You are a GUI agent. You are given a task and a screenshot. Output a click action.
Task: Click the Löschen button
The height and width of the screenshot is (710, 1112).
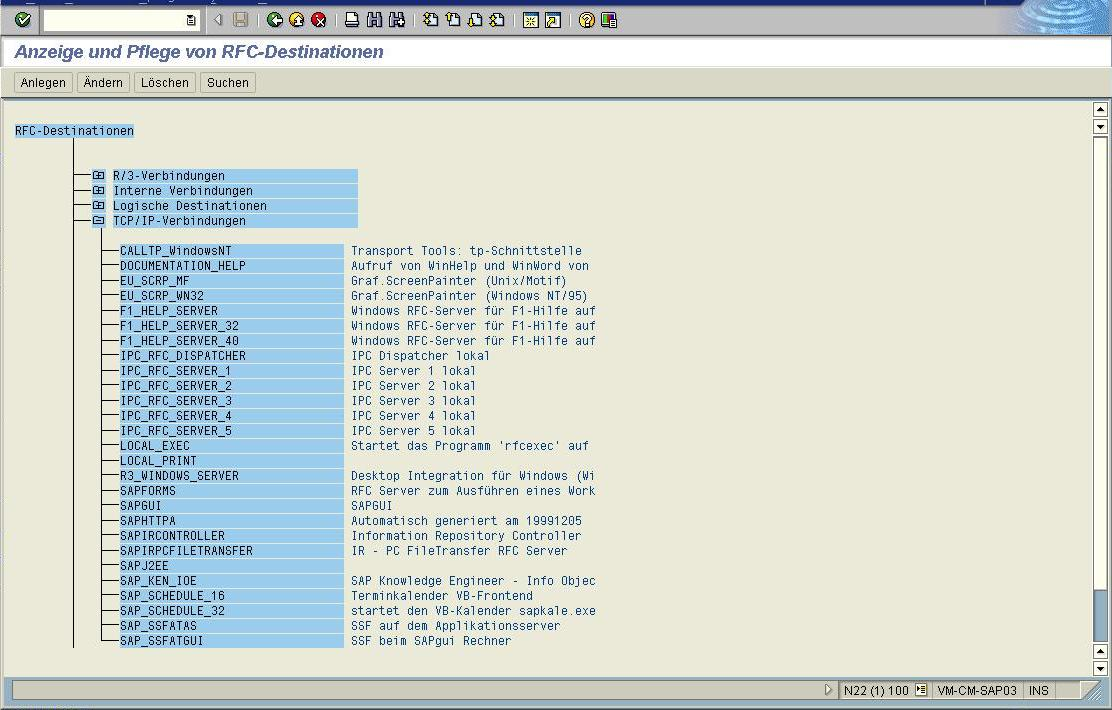[x=165, y=82]
